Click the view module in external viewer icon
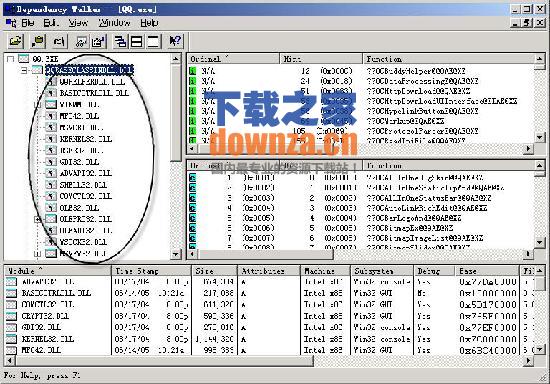This screenshot has height=384, width=550. coord(82,41)
